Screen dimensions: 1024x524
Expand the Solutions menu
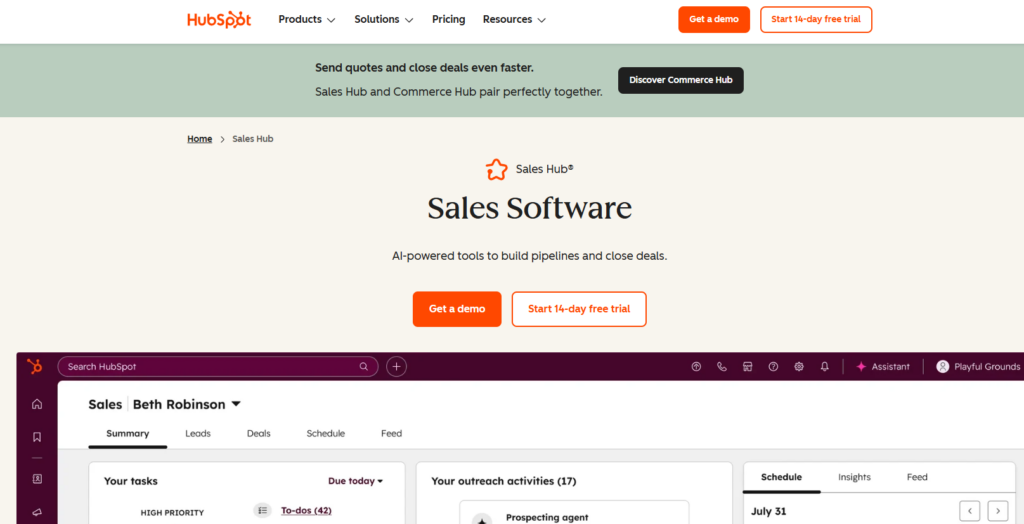click(x=384, y=20)
